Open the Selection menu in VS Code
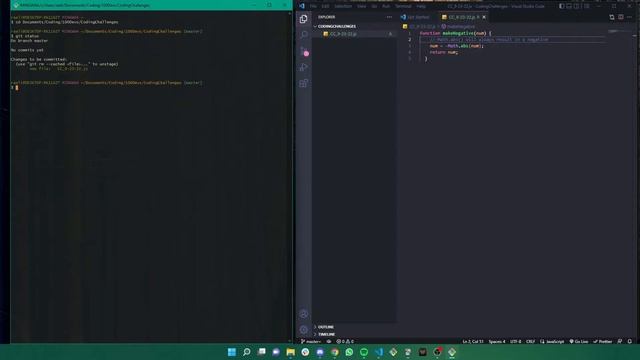The image size is (640, 360). tap(343, 6)
